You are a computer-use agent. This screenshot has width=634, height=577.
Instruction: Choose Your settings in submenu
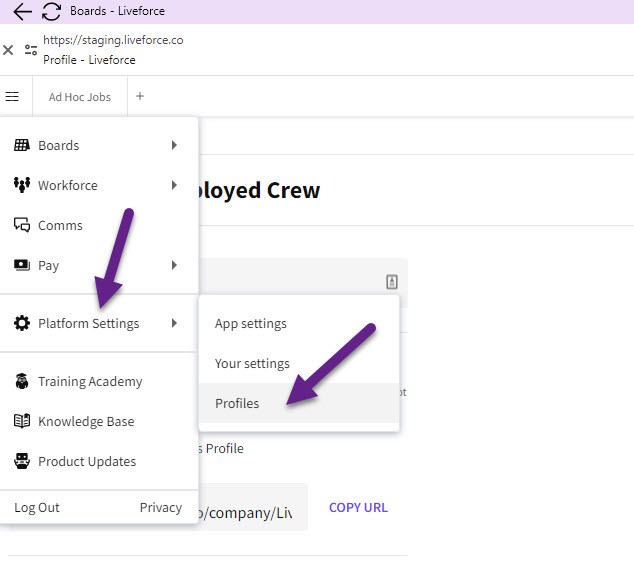pyautogui.click(x=252, y=363)
